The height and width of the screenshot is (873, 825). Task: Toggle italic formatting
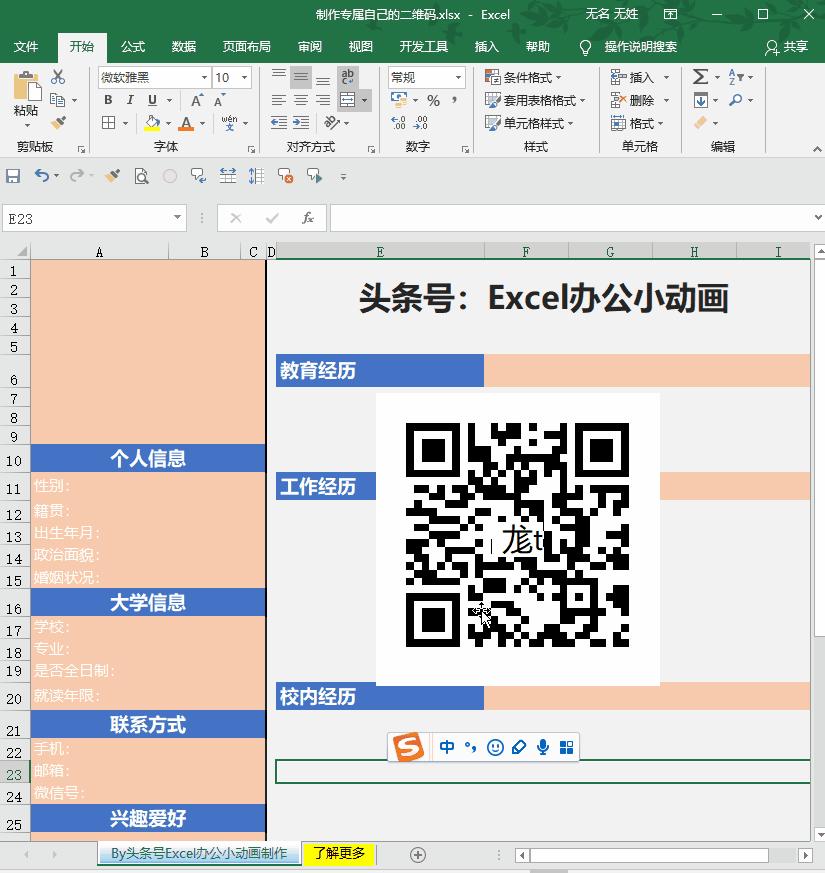[x=131, y=99]
